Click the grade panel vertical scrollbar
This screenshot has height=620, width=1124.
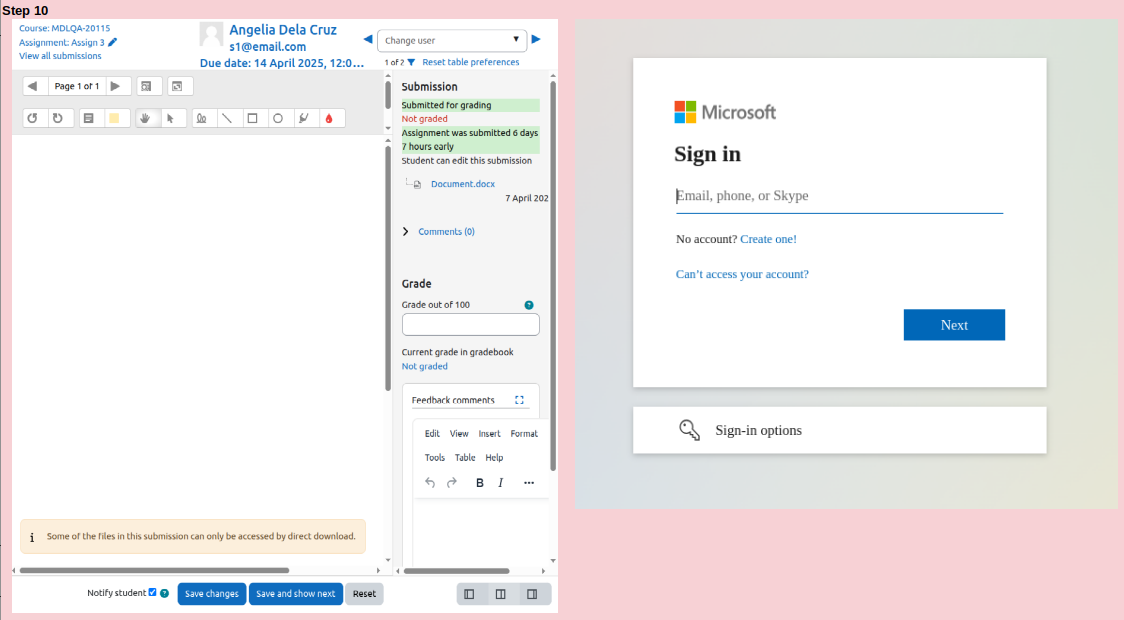553,277
